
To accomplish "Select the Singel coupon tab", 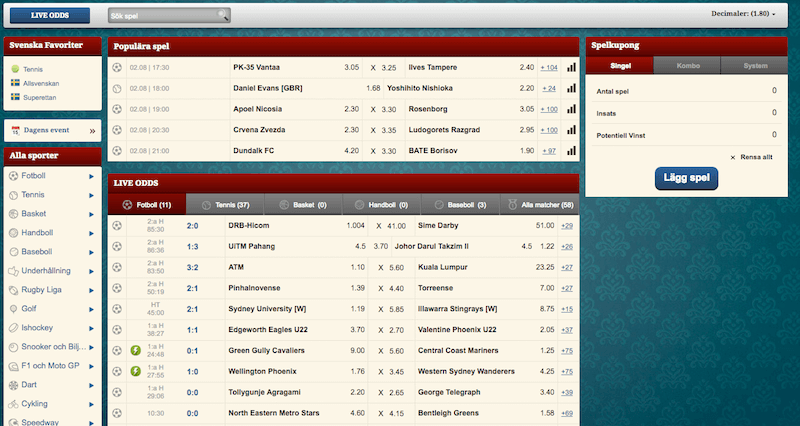I will pos(620,66).
